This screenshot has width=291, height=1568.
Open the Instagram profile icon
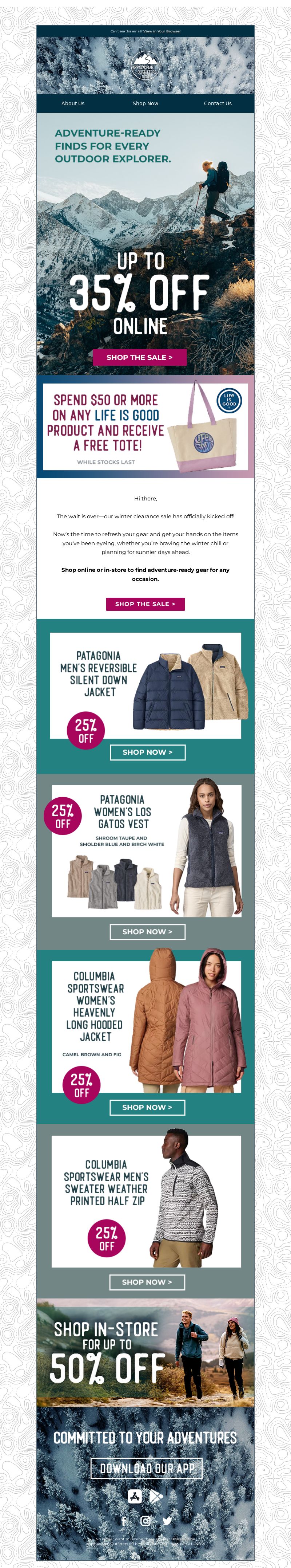click(146, 1521)
